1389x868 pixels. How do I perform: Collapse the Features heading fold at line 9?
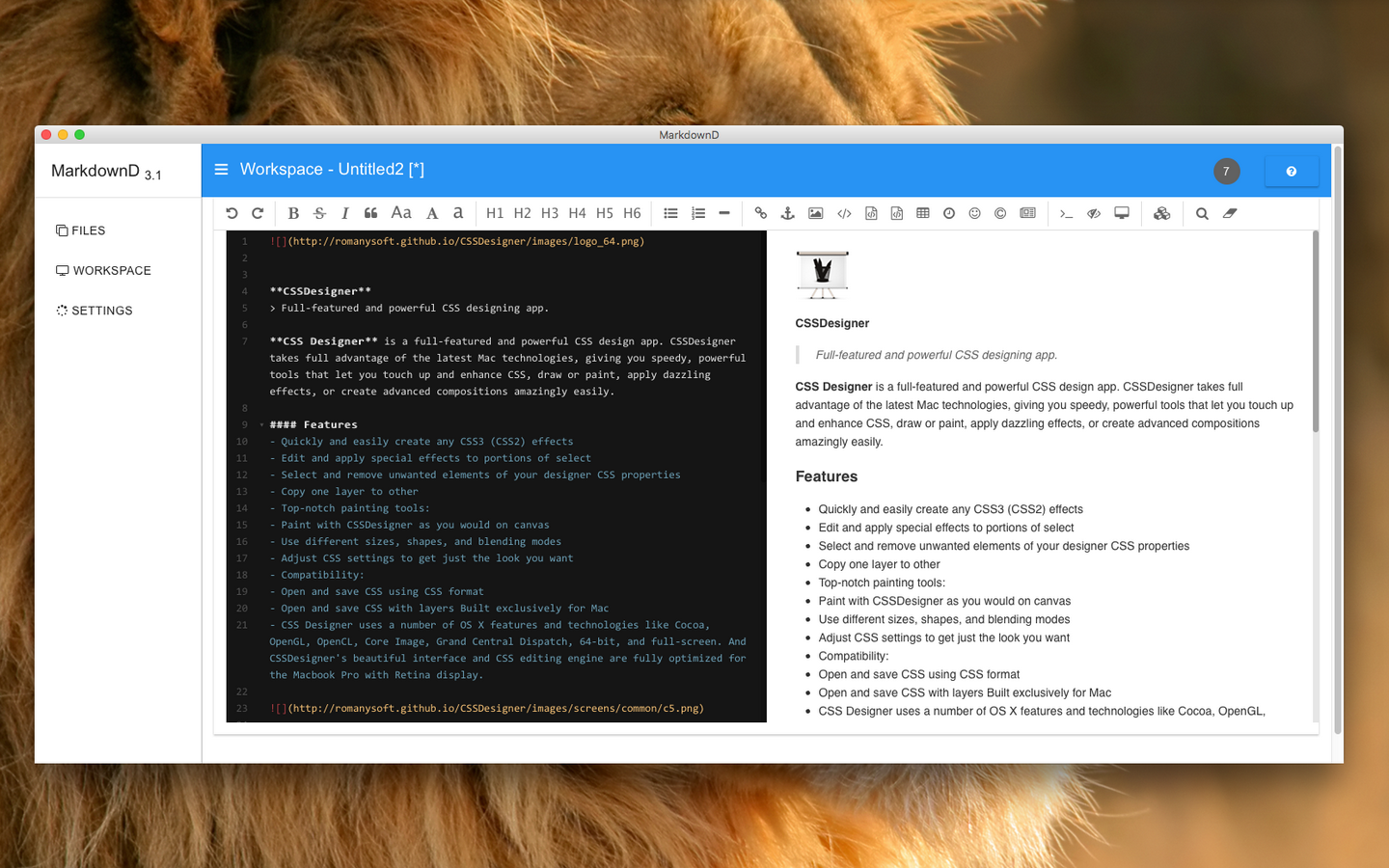[261, 424]
